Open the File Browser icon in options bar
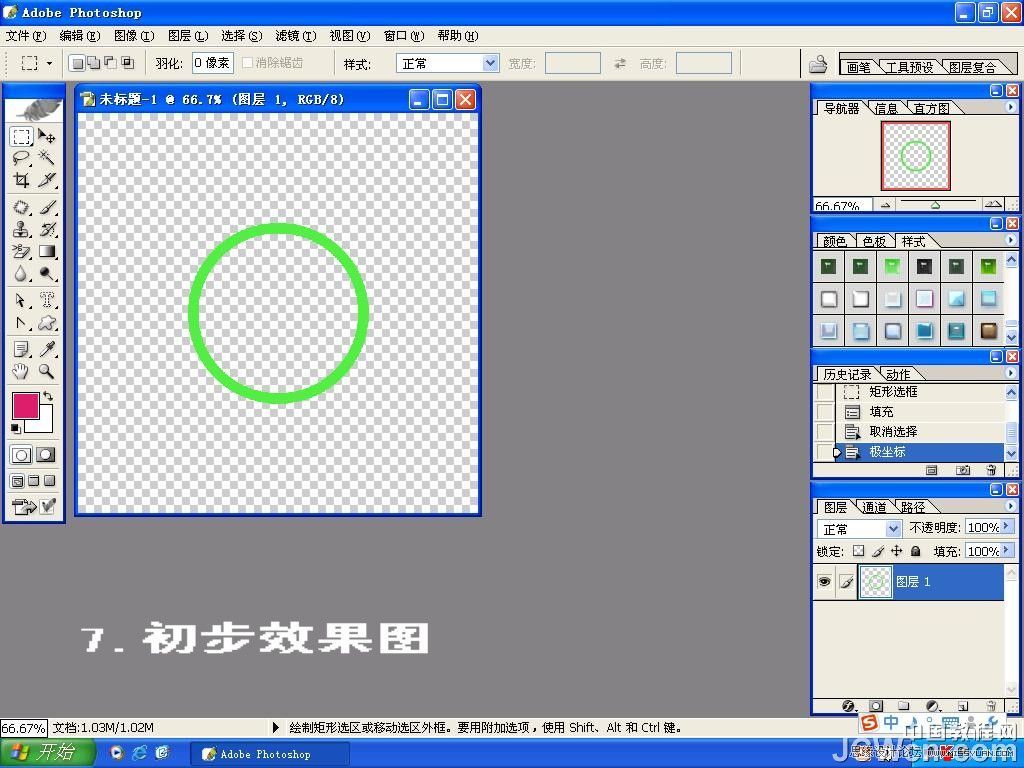Viewport: 1024px width, 768px height. (x=818, y=63)
